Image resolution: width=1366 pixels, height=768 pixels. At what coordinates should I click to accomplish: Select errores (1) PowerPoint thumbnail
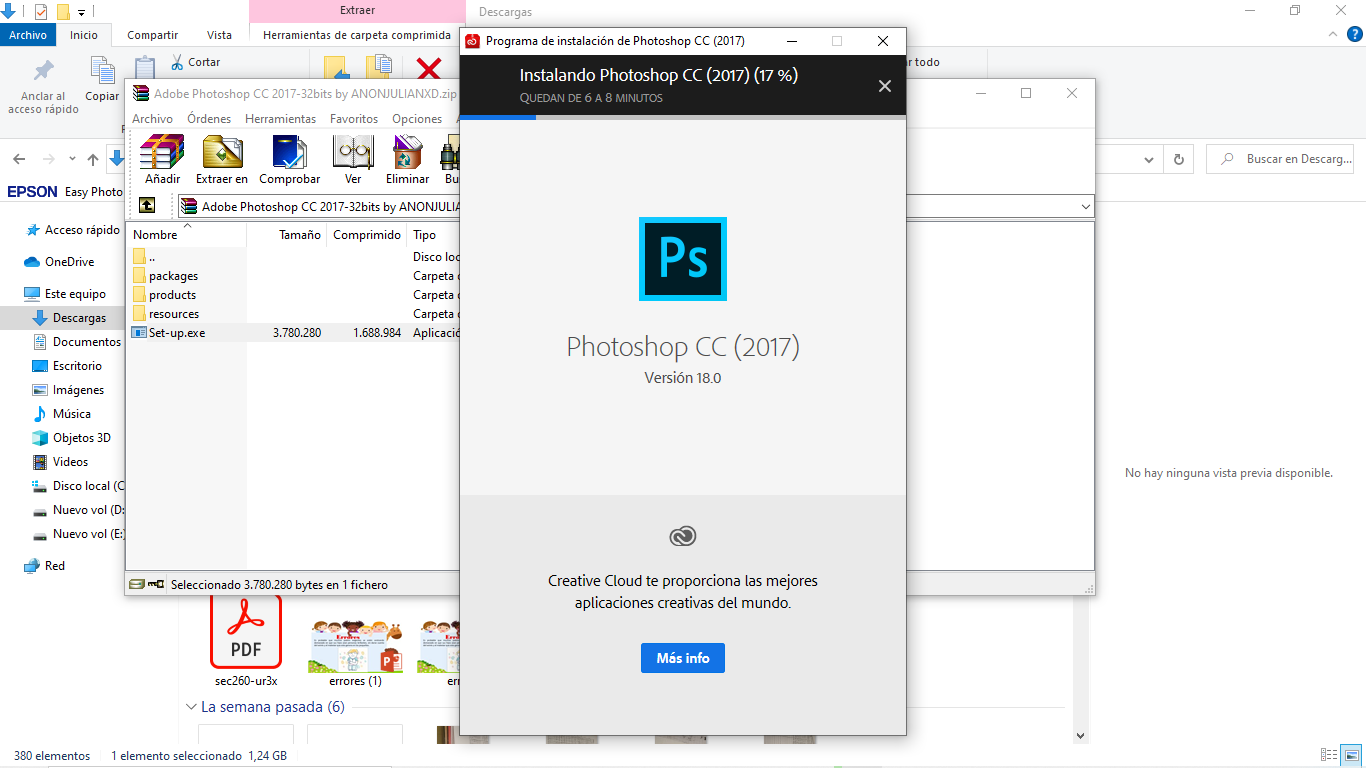click(355, 653)
